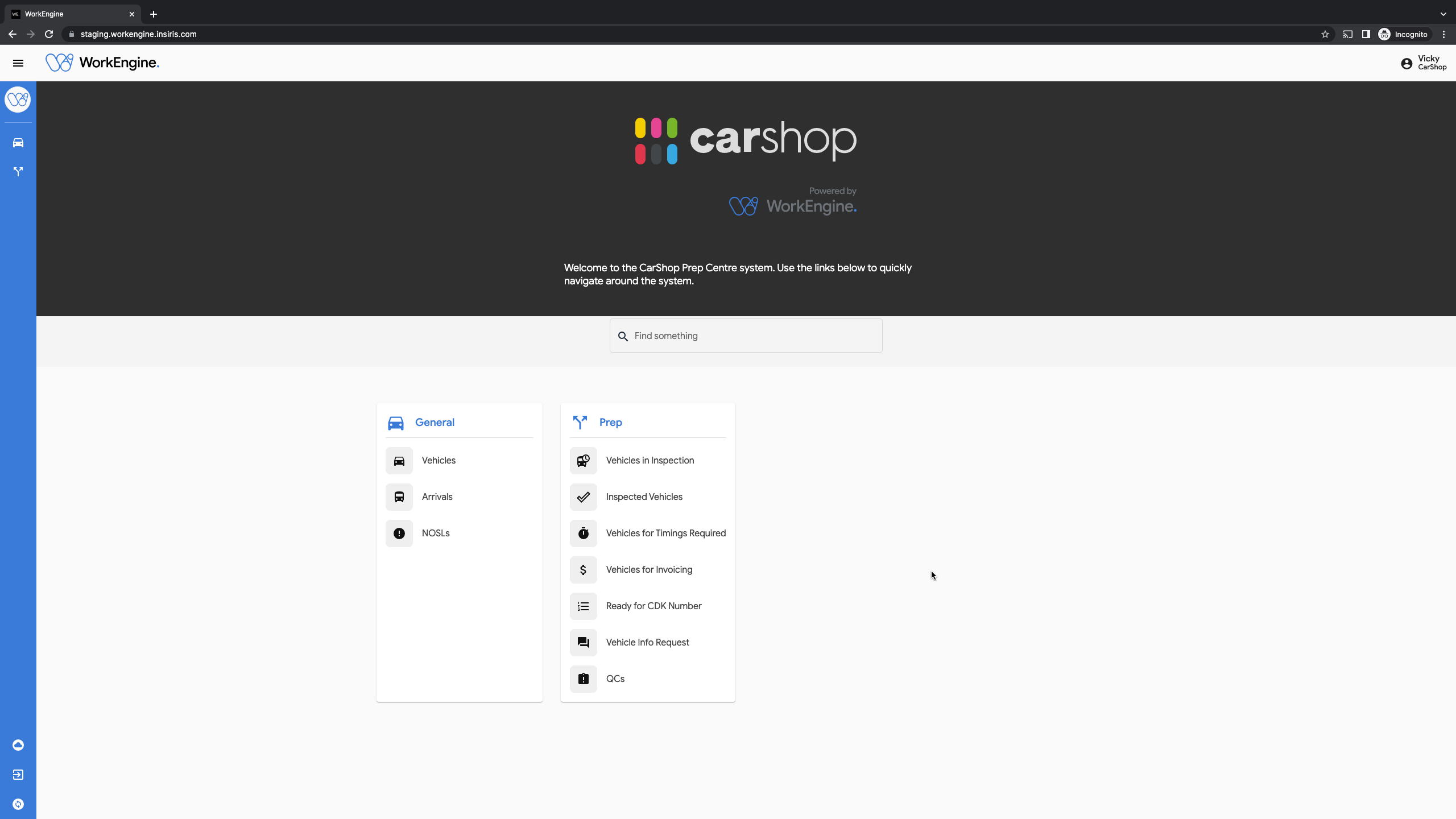Go to Inspected Vehicles
The height and width of the screenshot is (819, 1456).
(644, 497)
